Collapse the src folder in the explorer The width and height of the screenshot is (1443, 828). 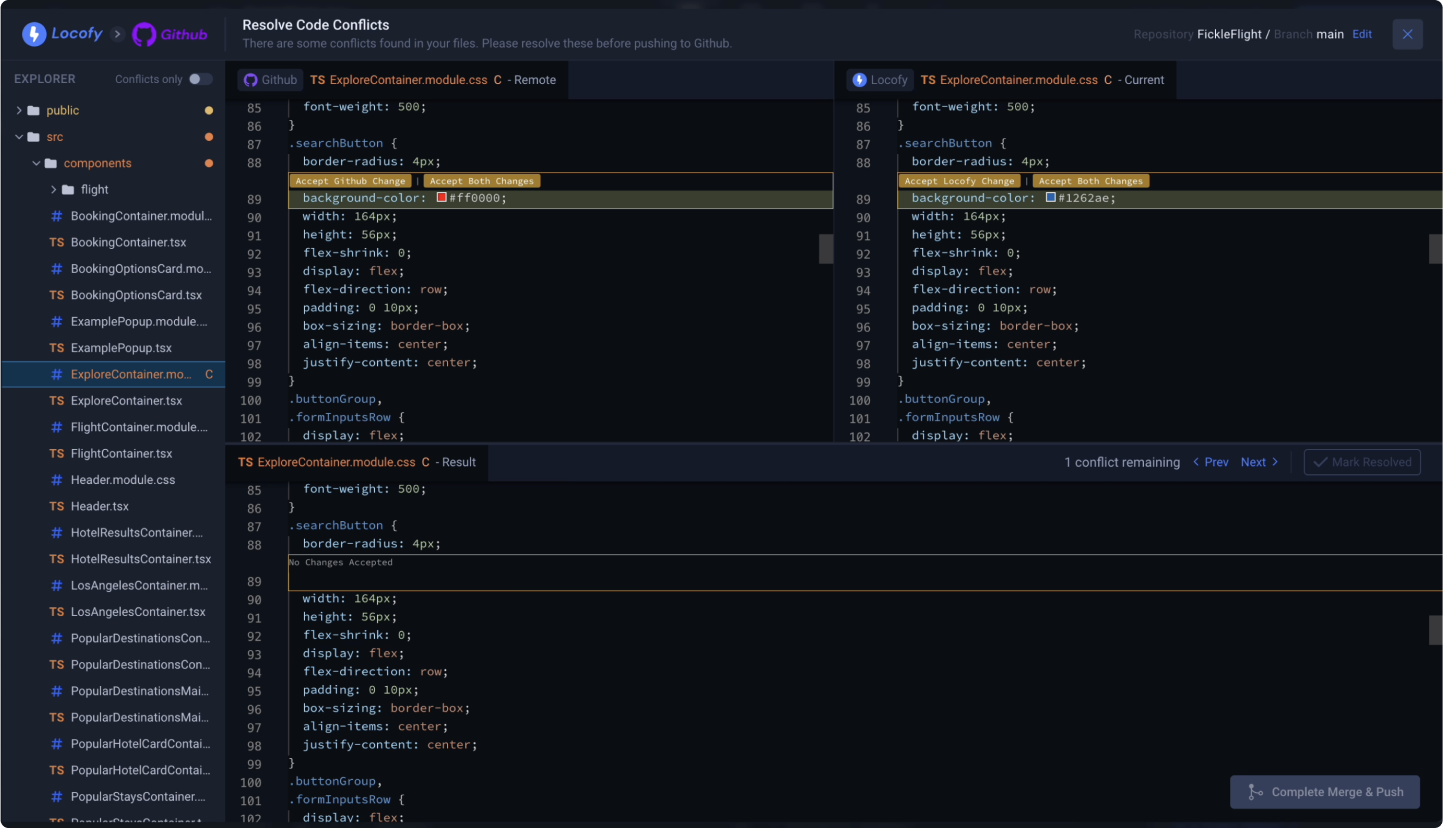[x=18, y=137]
